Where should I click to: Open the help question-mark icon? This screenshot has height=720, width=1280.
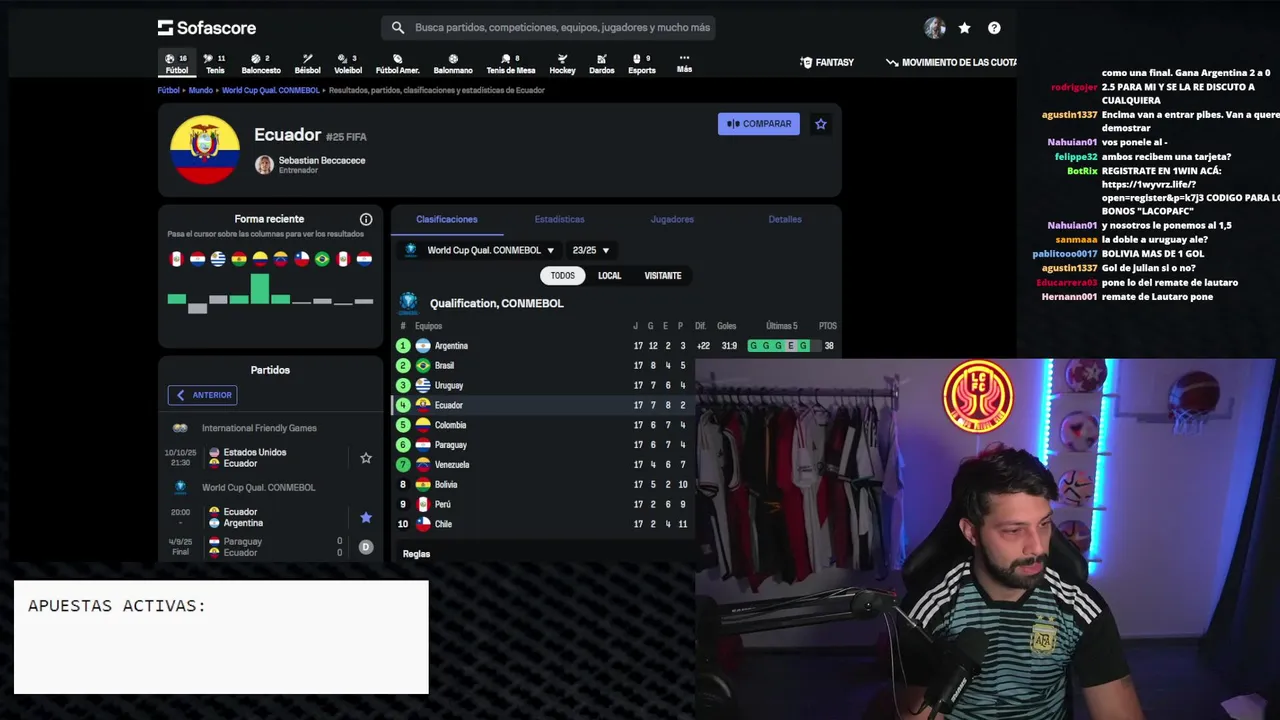point(994,28)
